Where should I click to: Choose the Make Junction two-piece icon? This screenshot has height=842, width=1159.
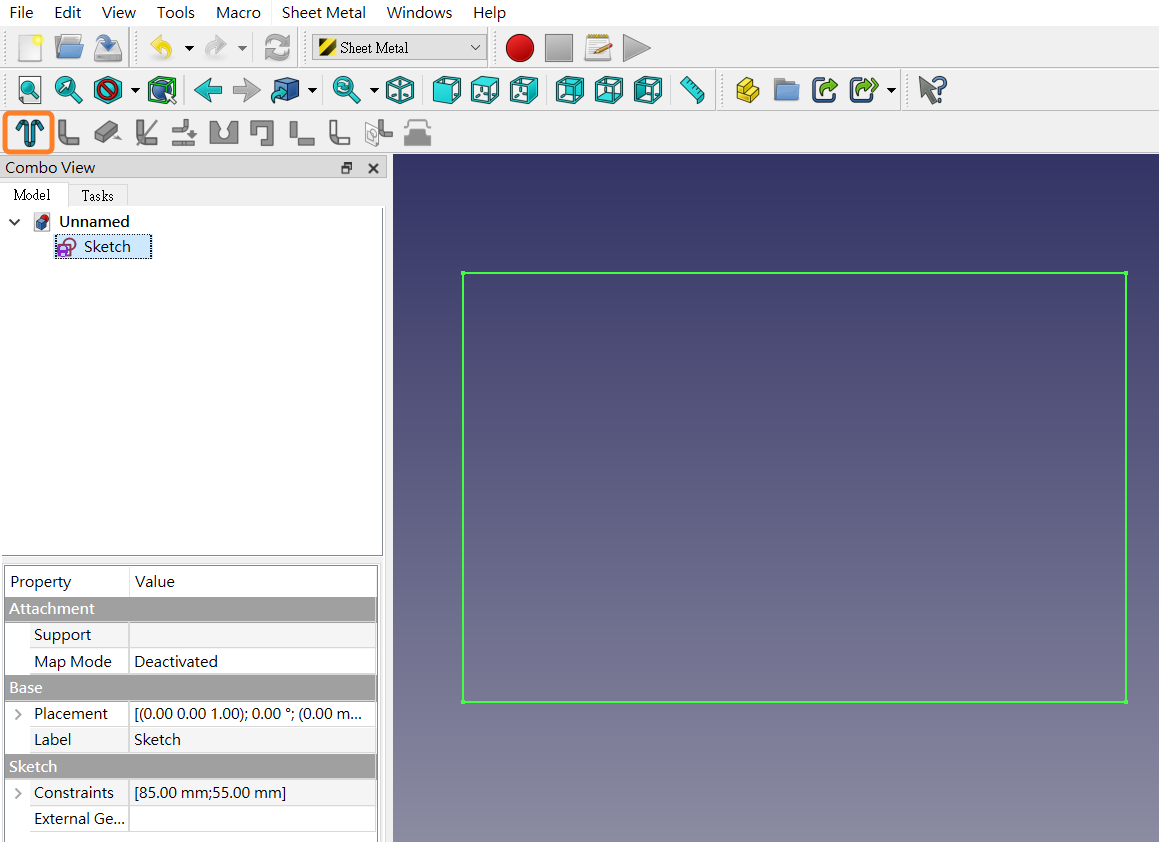[302, 133]
